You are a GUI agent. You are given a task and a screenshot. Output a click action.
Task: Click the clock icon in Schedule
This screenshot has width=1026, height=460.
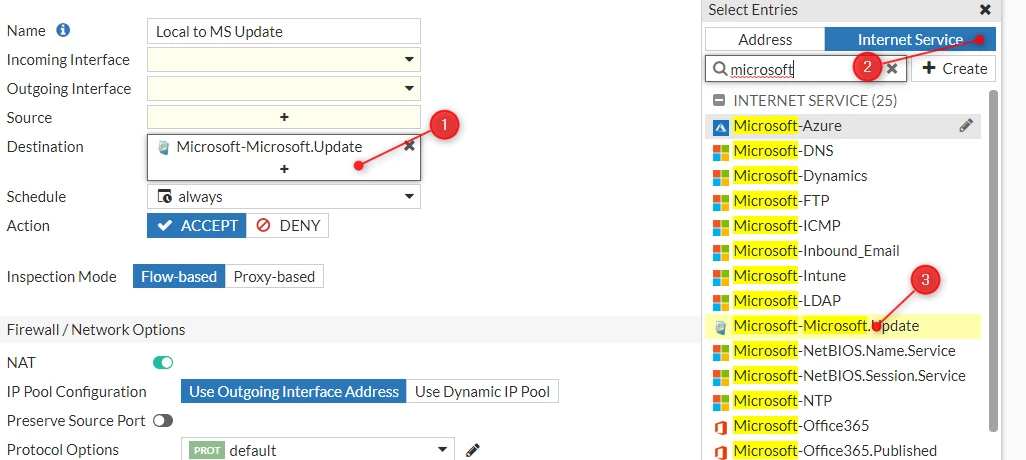coord(165,196)
